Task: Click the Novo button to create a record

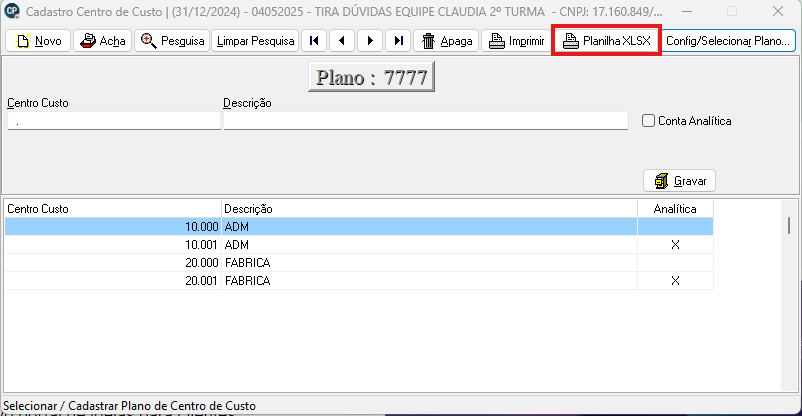Action: [x=38, y=41]
